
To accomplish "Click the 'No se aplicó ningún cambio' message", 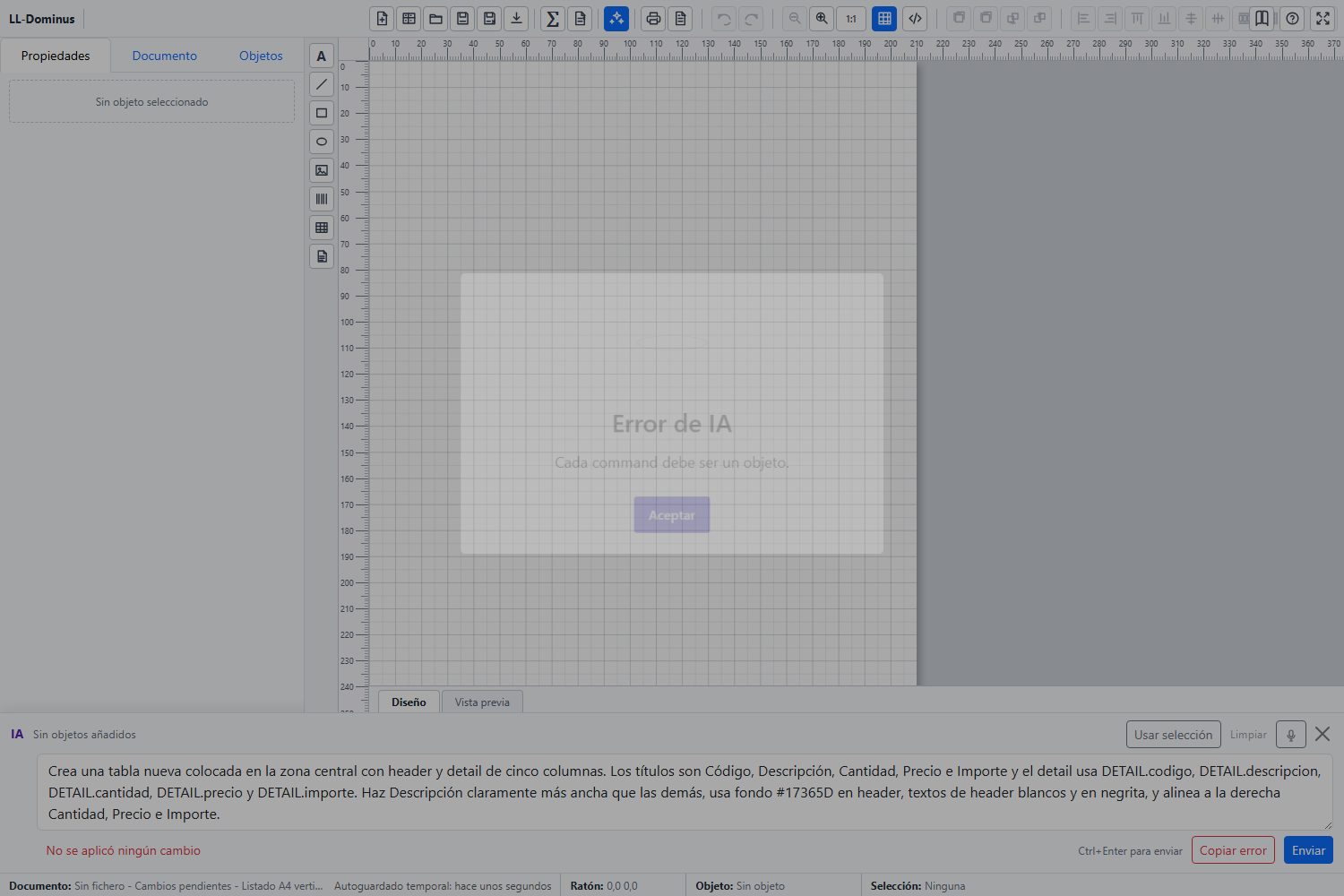I will pos(124,850).
